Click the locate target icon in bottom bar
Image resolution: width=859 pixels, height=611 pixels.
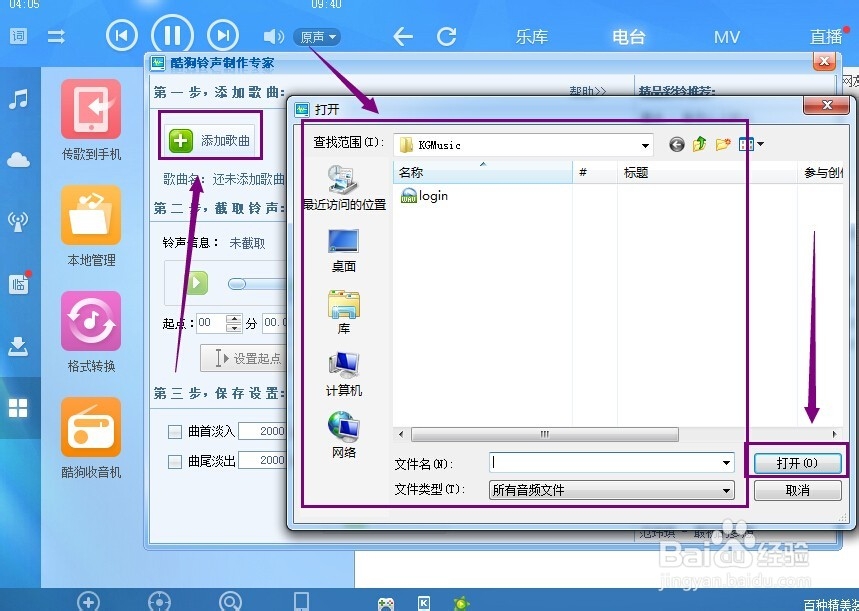159,602
